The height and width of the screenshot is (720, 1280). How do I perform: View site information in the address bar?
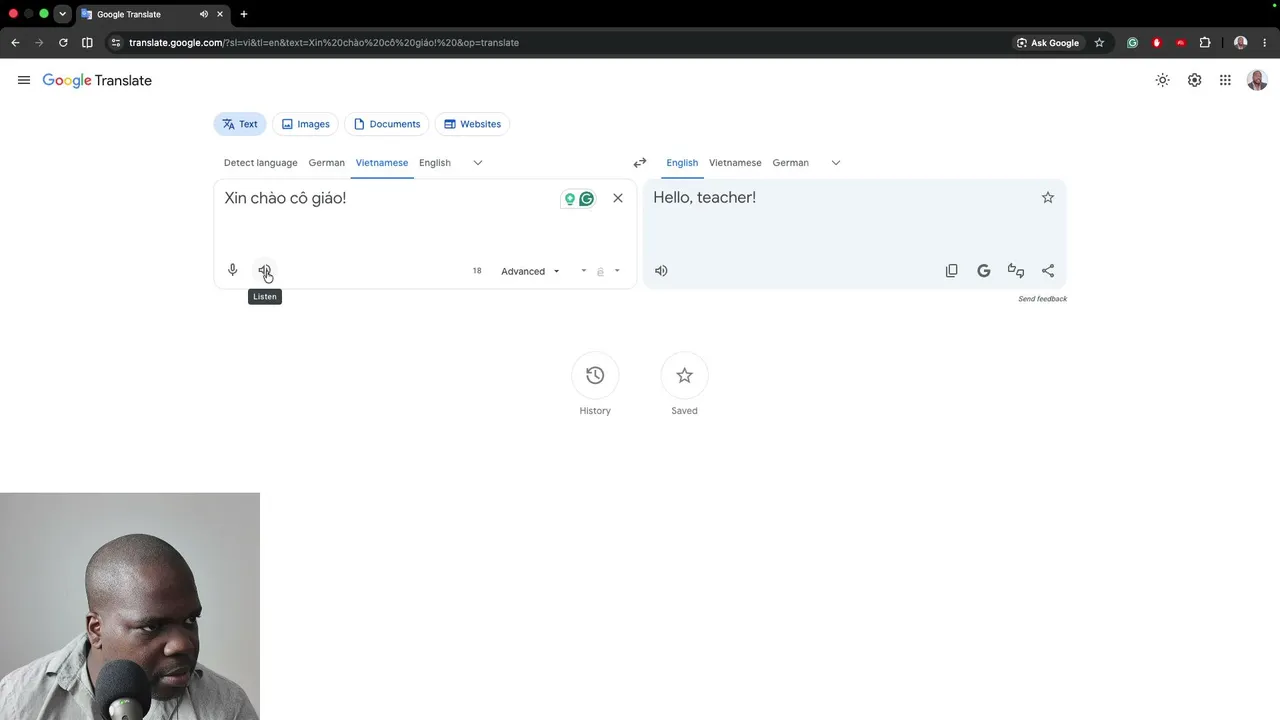pos(116,43)
